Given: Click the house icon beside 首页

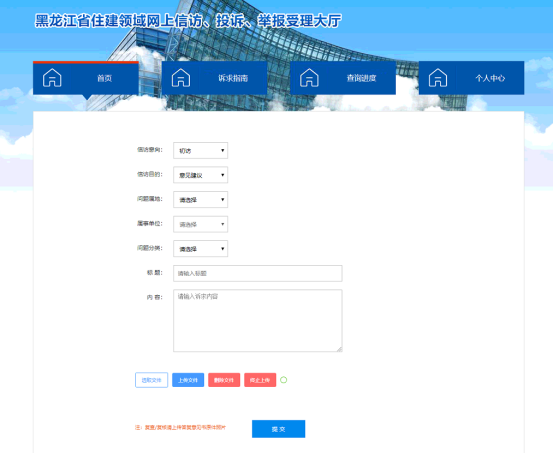Looking at the screenshot, I should [x=52, y=78].
